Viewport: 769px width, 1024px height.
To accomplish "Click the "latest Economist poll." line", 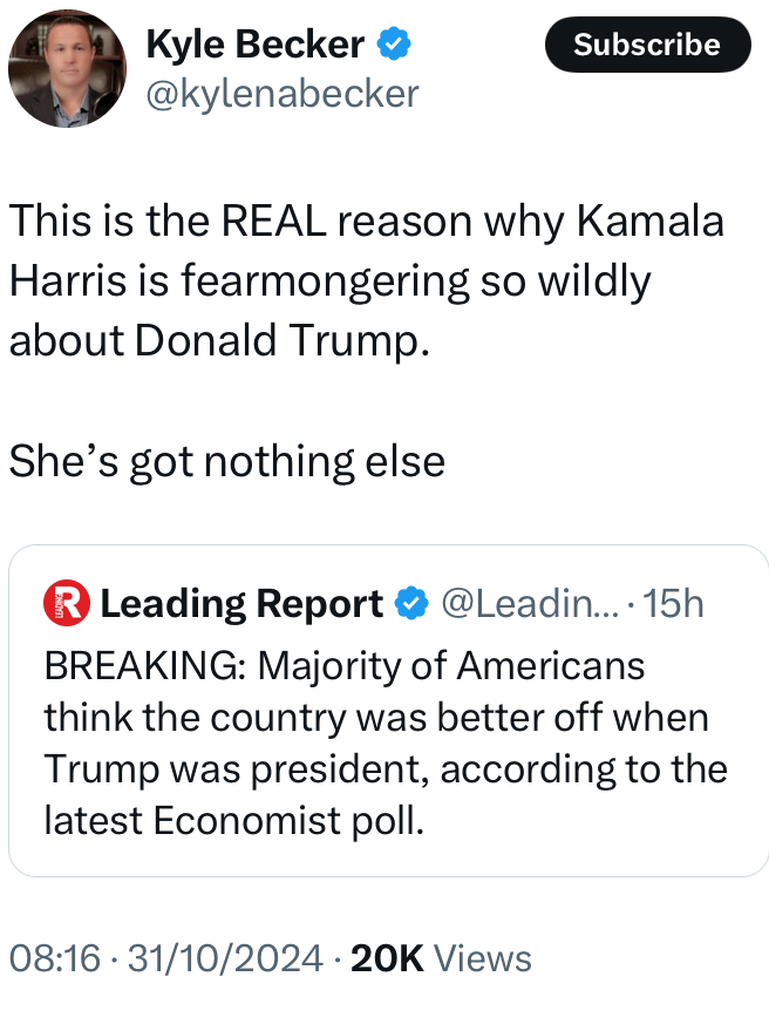I will 235,820.
